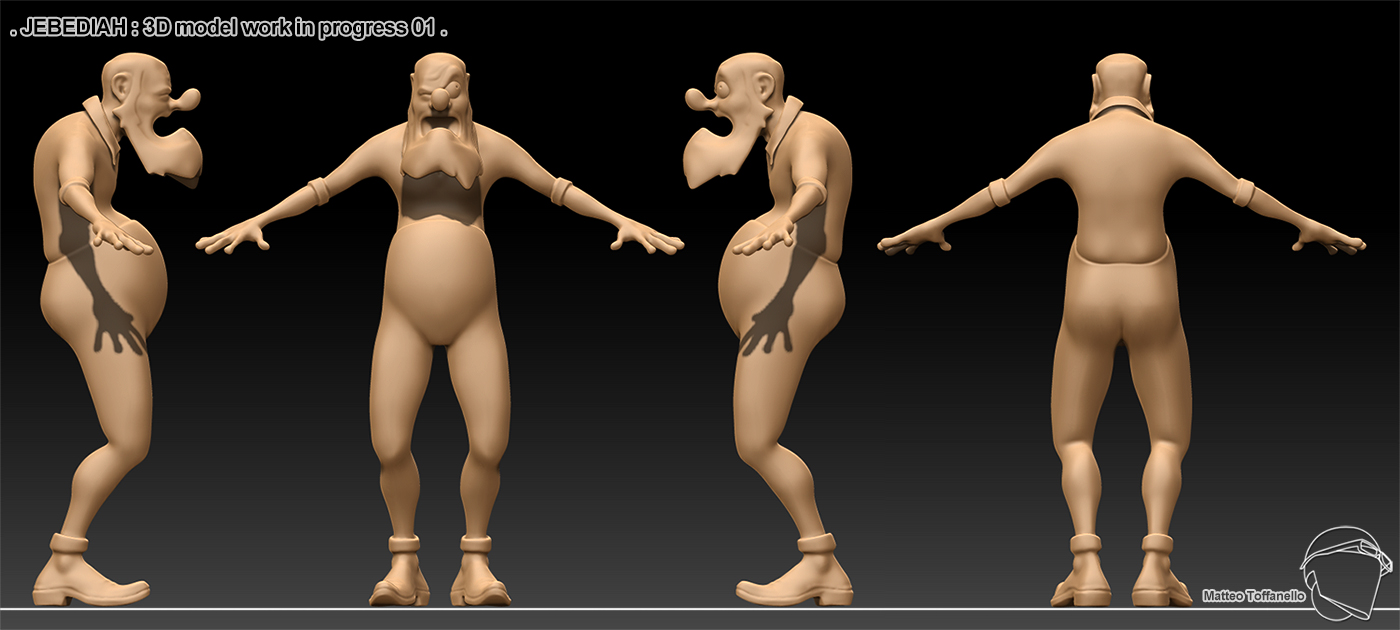This screenshot has width=1400, height=630.
Task: Select the front view model with open mouth
Action: tap(440, 330)
